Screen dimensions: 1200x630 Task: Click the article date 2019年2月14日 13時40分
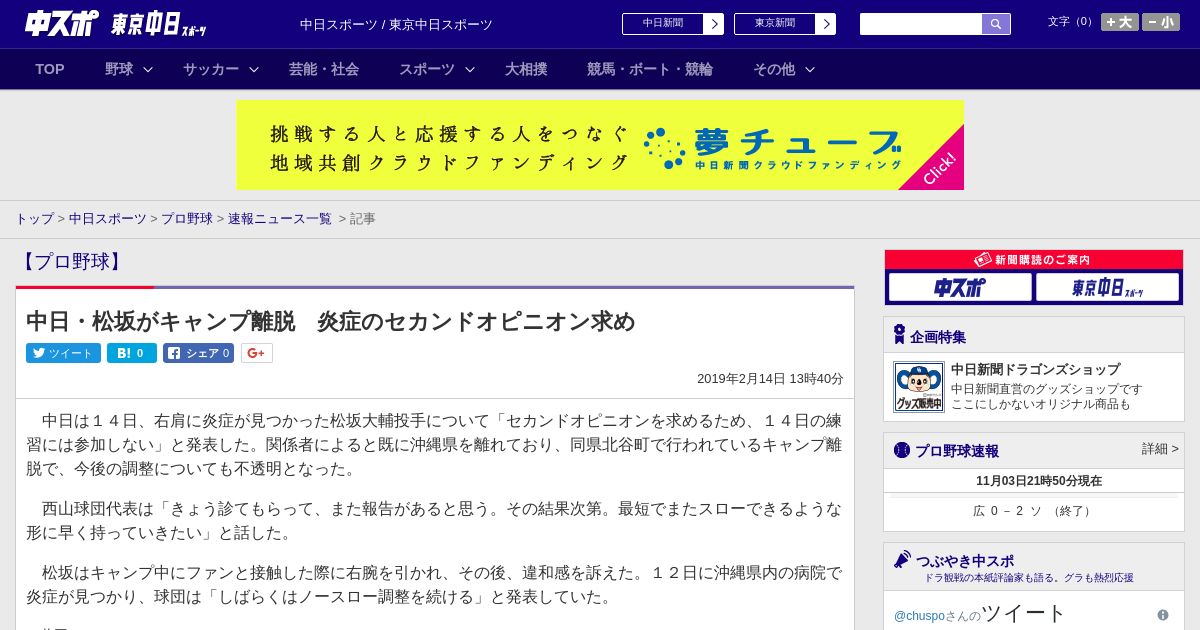[x=770, y=378]
